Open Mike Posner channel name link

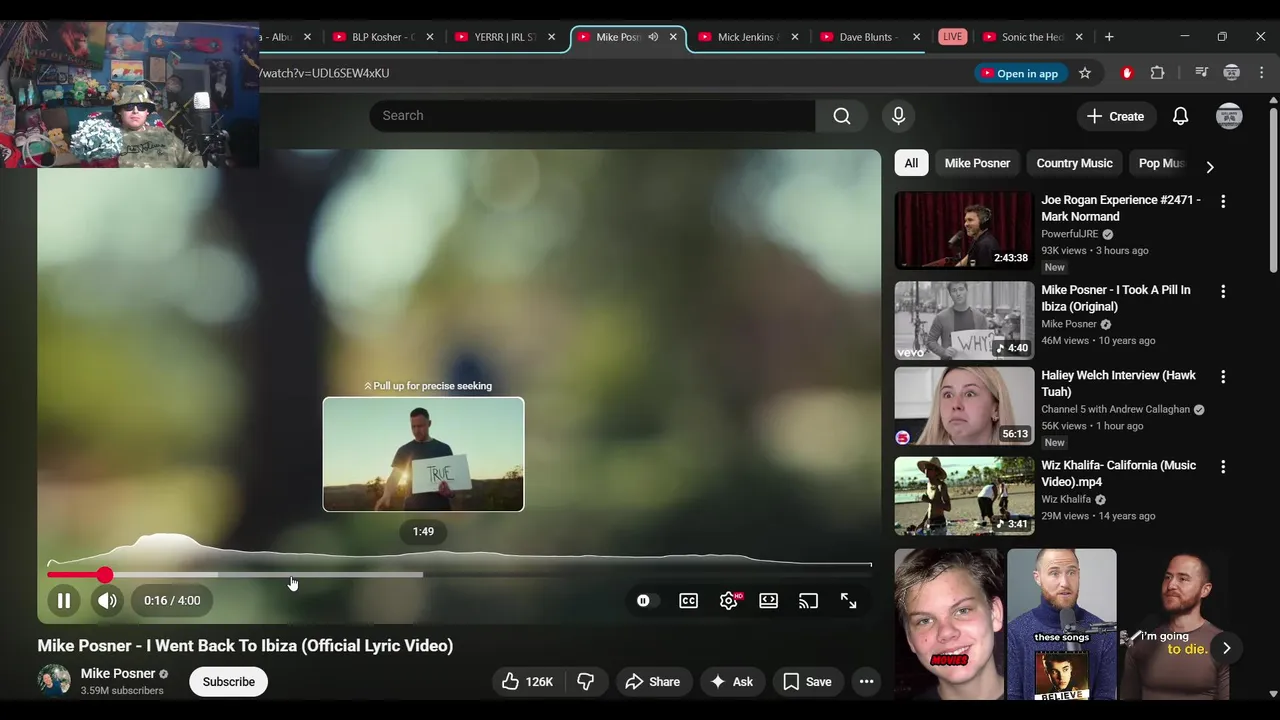pyautogui.click(x=118, y=674)
